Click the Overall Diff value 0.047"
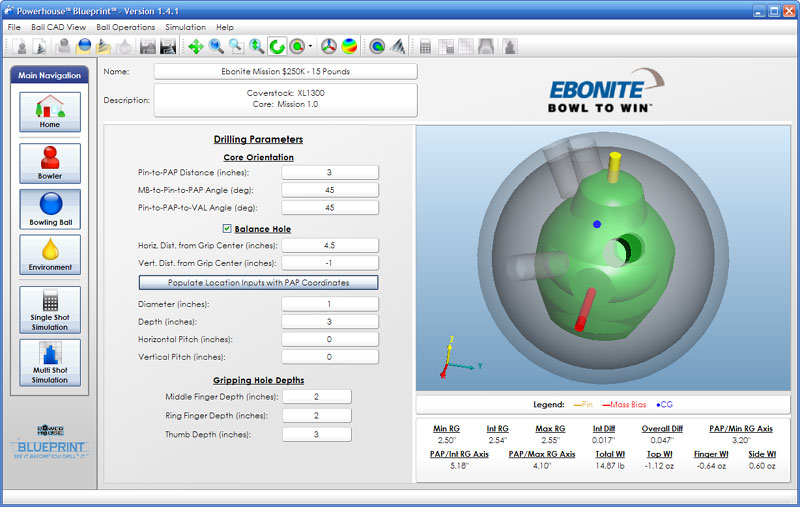This screenshot has width=800, height=507. (x=662, y=440)
